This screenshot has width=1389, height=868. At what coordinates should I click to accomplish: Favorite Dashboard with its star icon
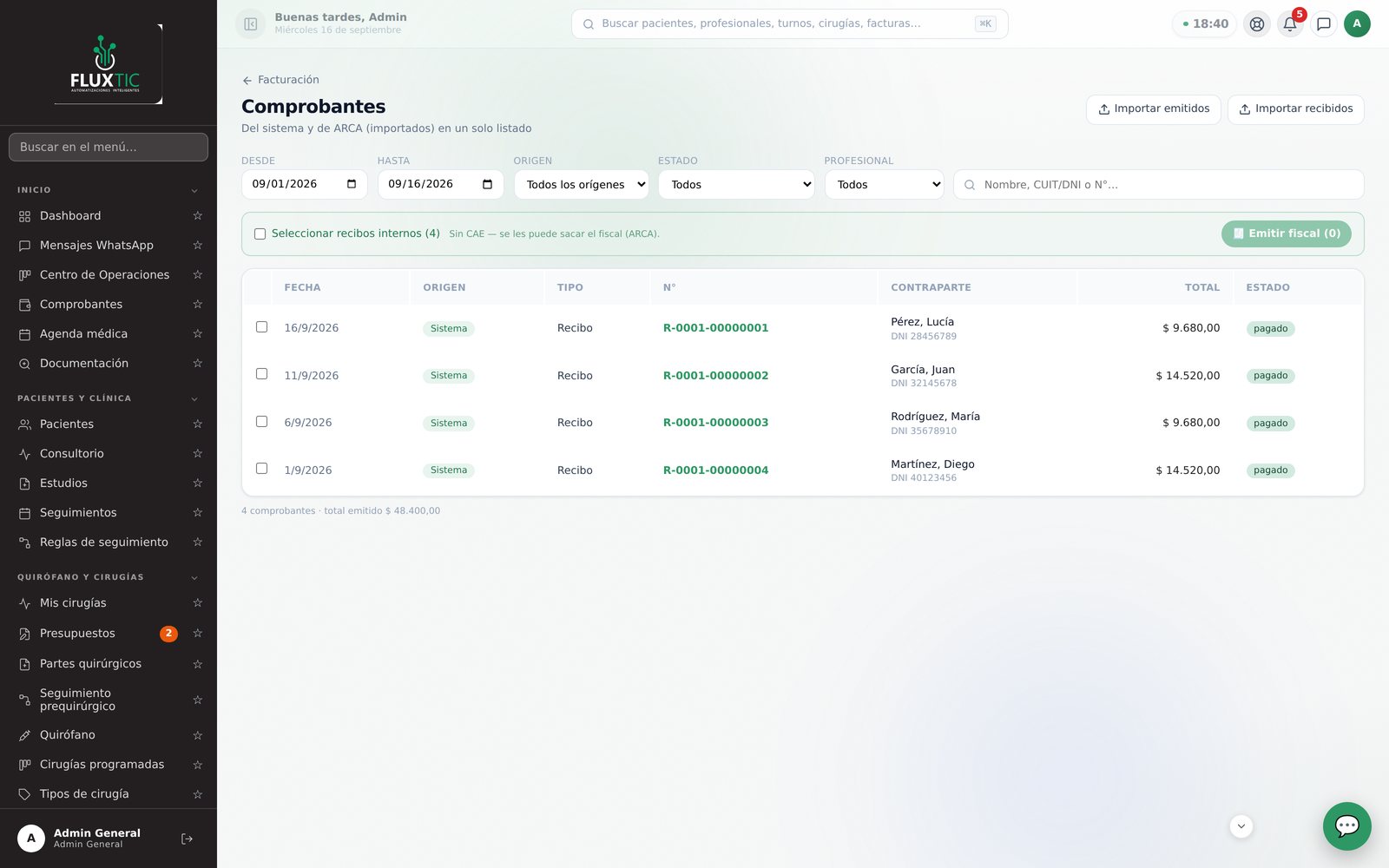tap(197, 216)
